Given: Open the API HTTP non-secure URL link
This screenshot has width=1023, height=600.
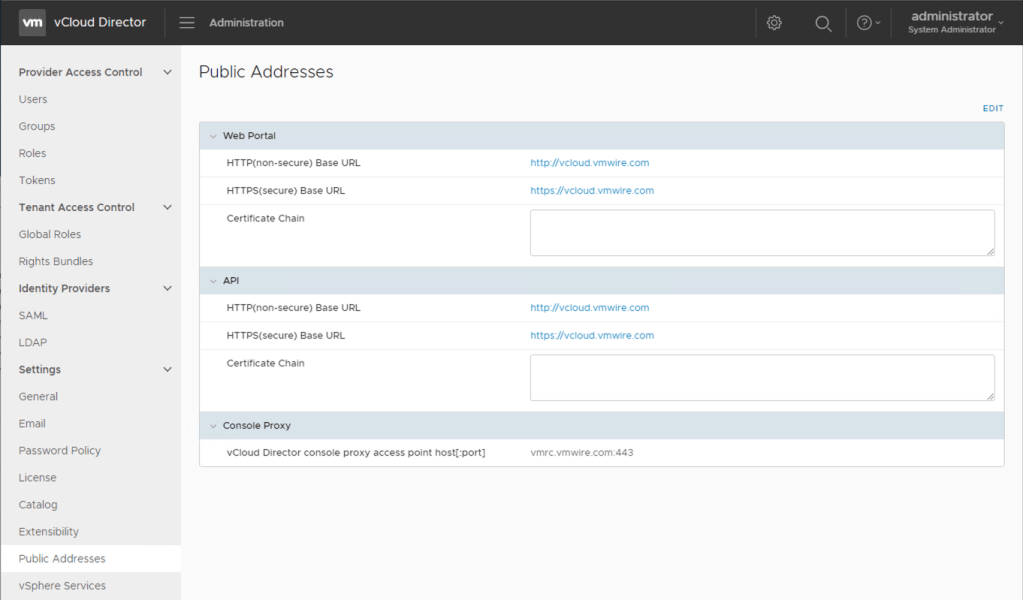Looking at the screenshot, I should click(589, 308).
